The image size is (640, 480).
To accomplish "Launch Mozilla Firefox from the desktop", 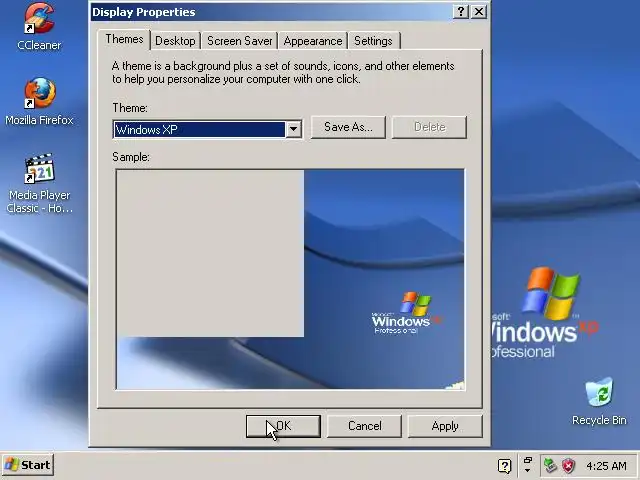I will (x=39, y=101).
